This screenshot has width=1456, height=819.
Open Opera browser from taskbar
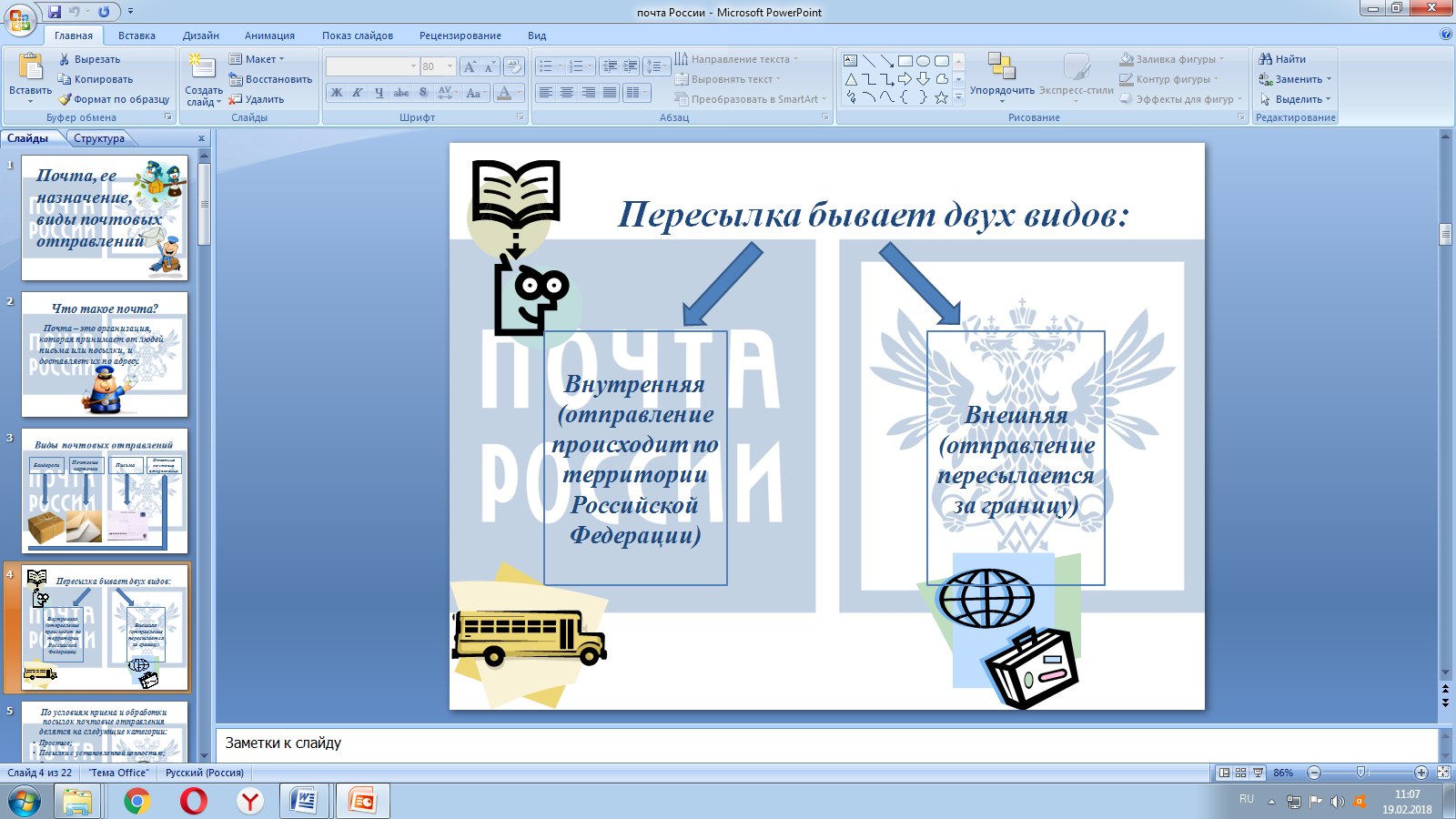[194, 801]
